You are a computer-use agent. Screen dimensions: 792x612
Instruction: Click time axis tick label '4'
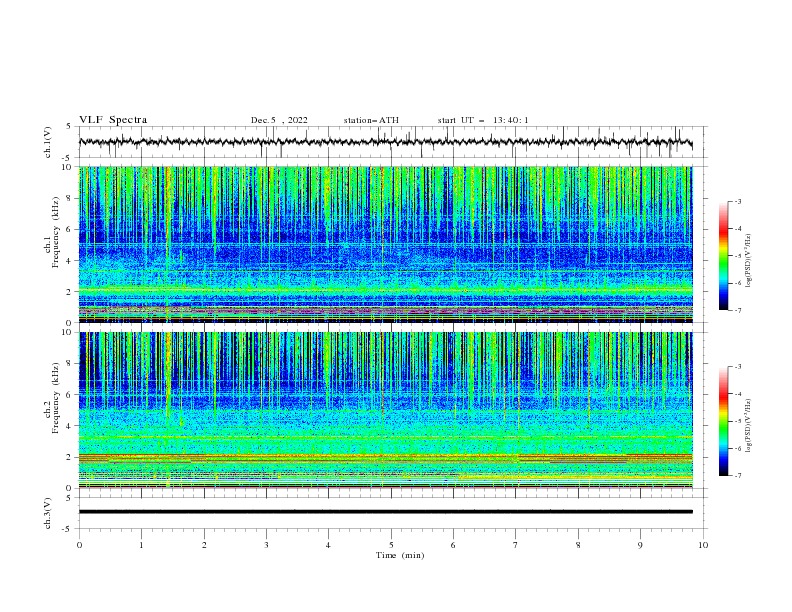[329, 545]
